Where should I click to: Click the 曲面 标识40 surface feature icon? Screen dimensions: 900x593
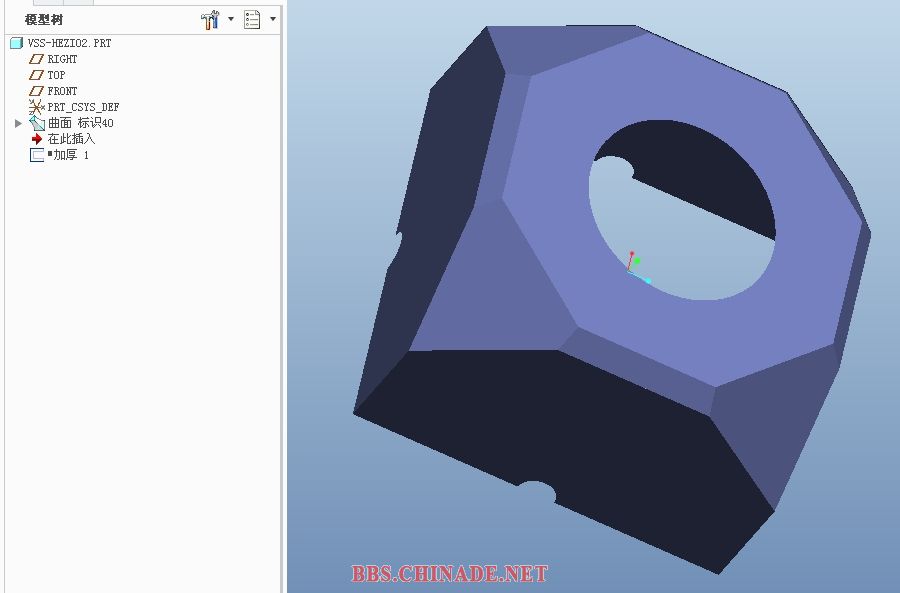[37, 123]
